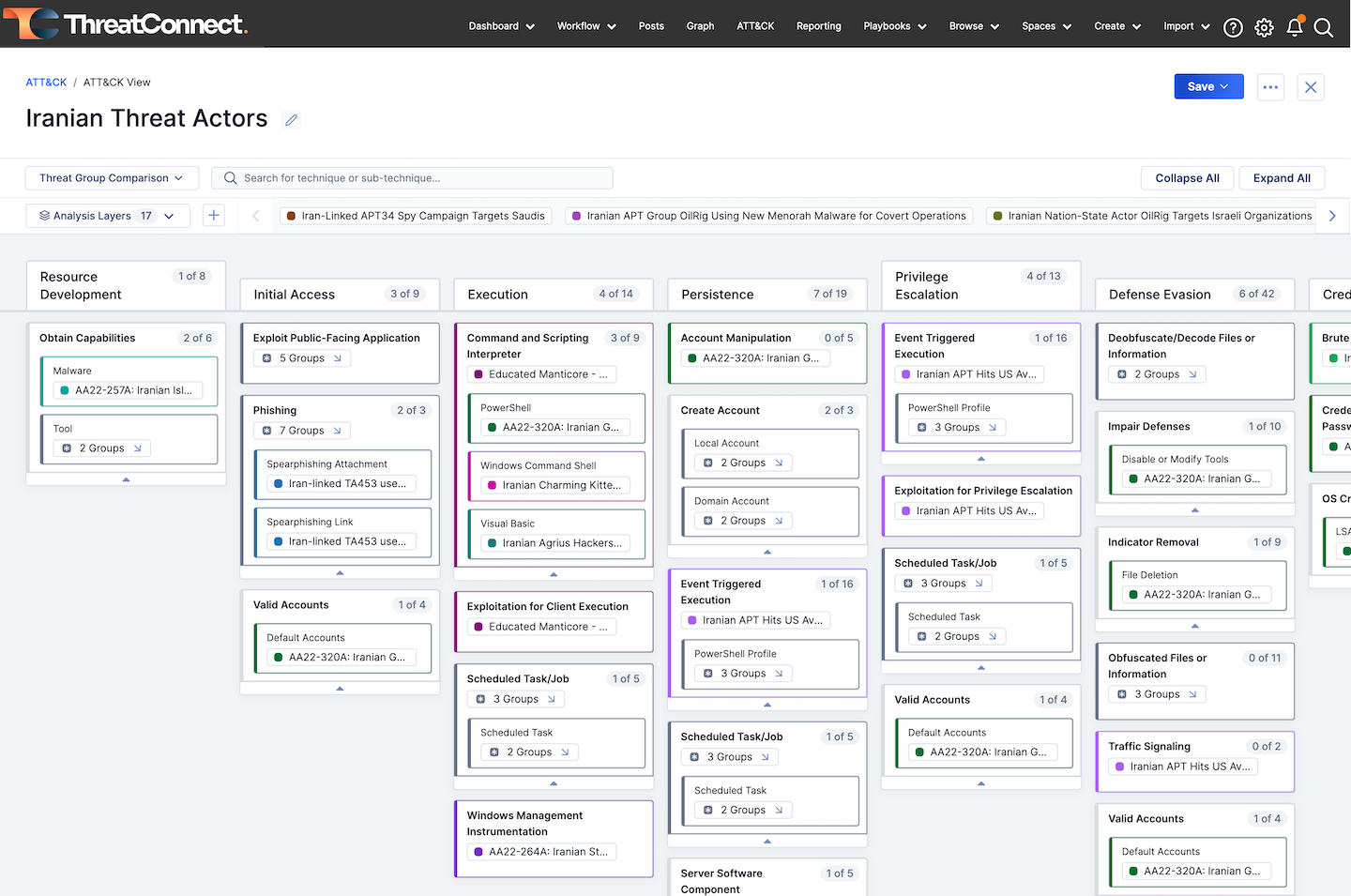Select Iran-Linked APT34 Spy Campaign layer
Image resolution: width=1351 pixels, height=896 pixels.
coord(416,216)
